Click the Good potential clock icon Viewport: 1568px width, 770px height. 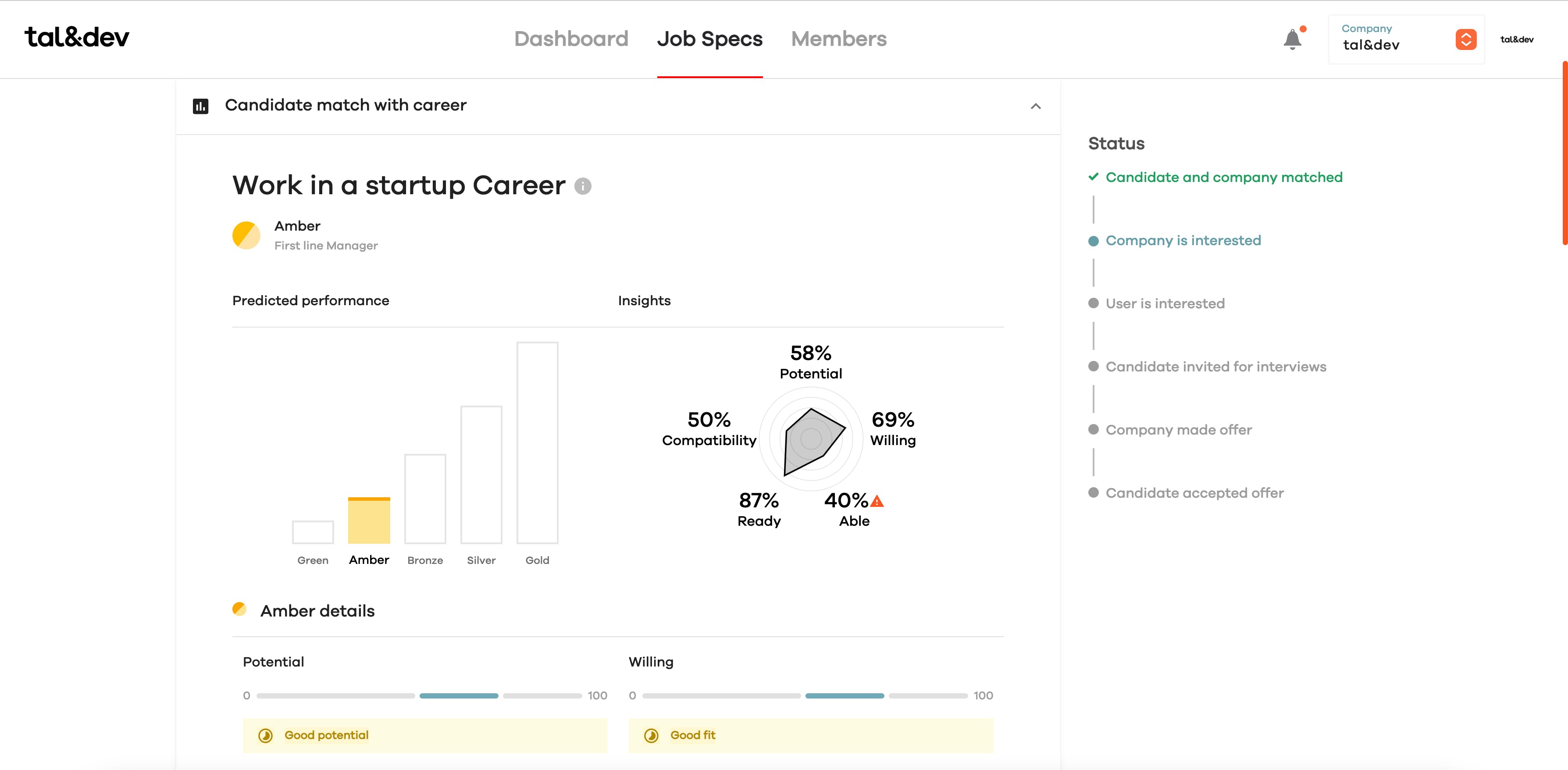pos(265,735)
